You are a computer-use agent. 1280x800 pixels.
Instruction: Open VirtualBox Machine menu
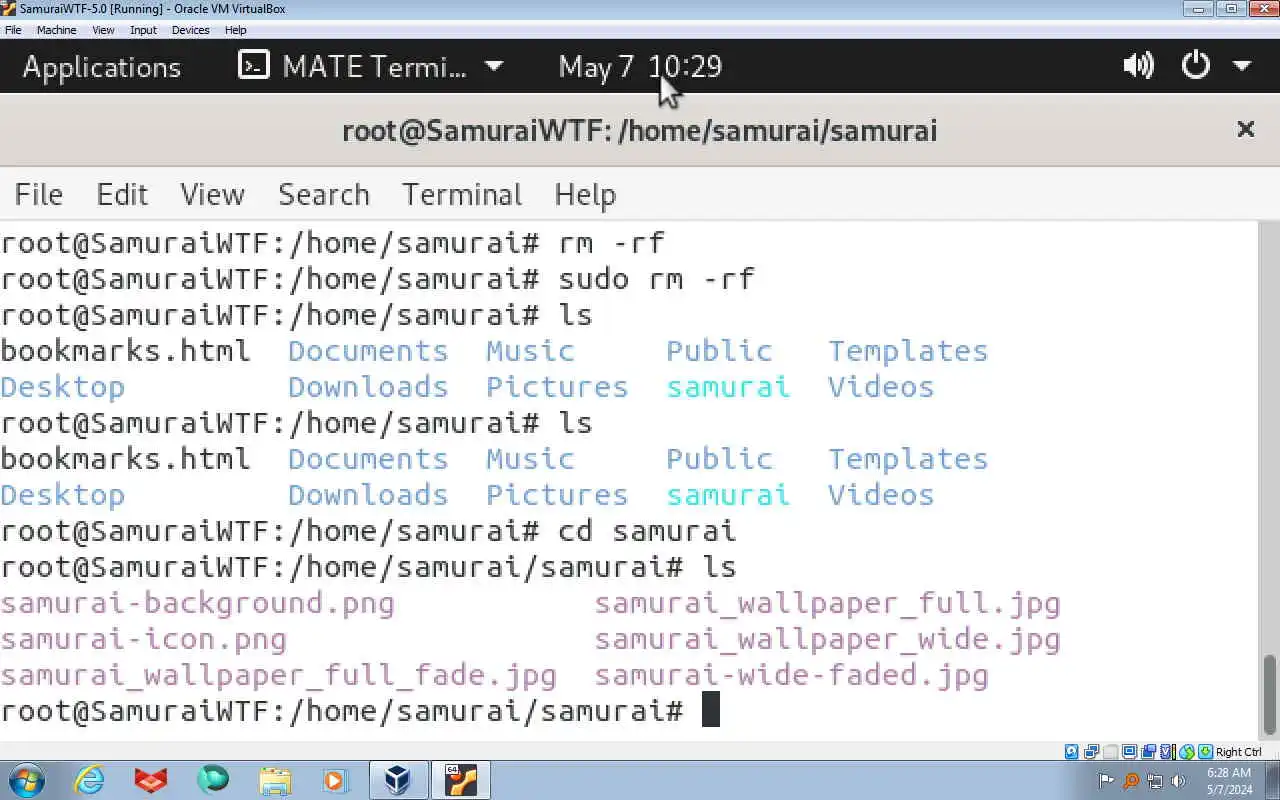pyautogui.click(x=56, y=30)
